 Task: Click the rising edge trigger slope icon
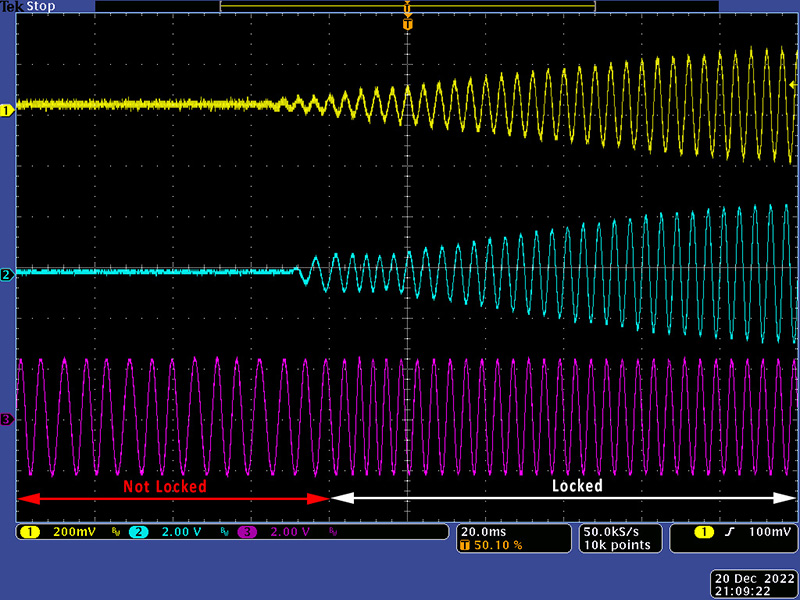[x=730, y=533]
